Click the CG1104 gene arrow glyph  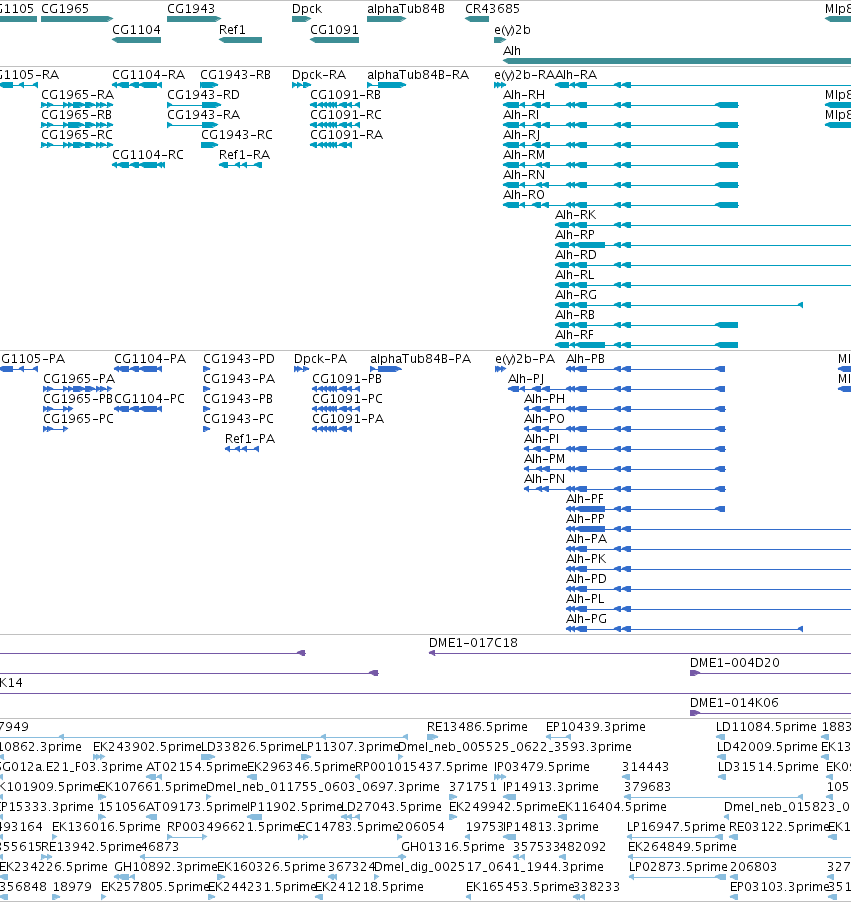tap(136, 40)
